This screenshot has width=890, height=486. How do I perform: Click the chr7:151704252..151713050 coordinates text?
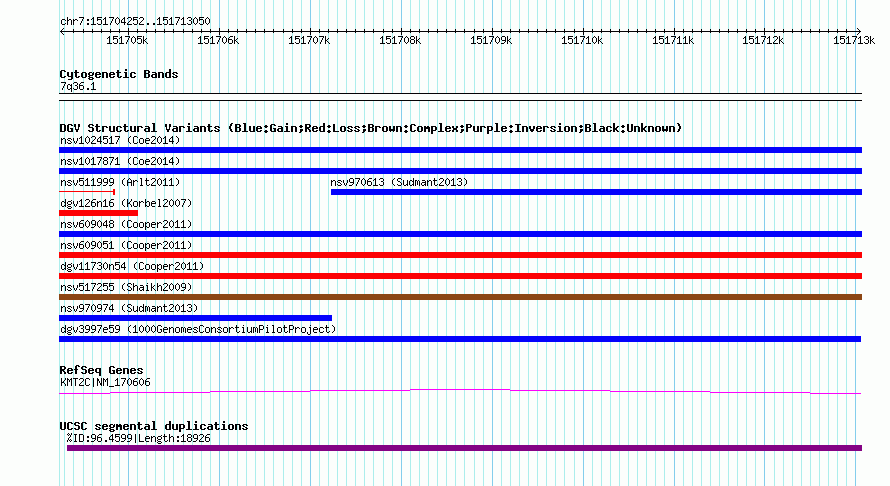pyautogui.click(x=135, y=21)
